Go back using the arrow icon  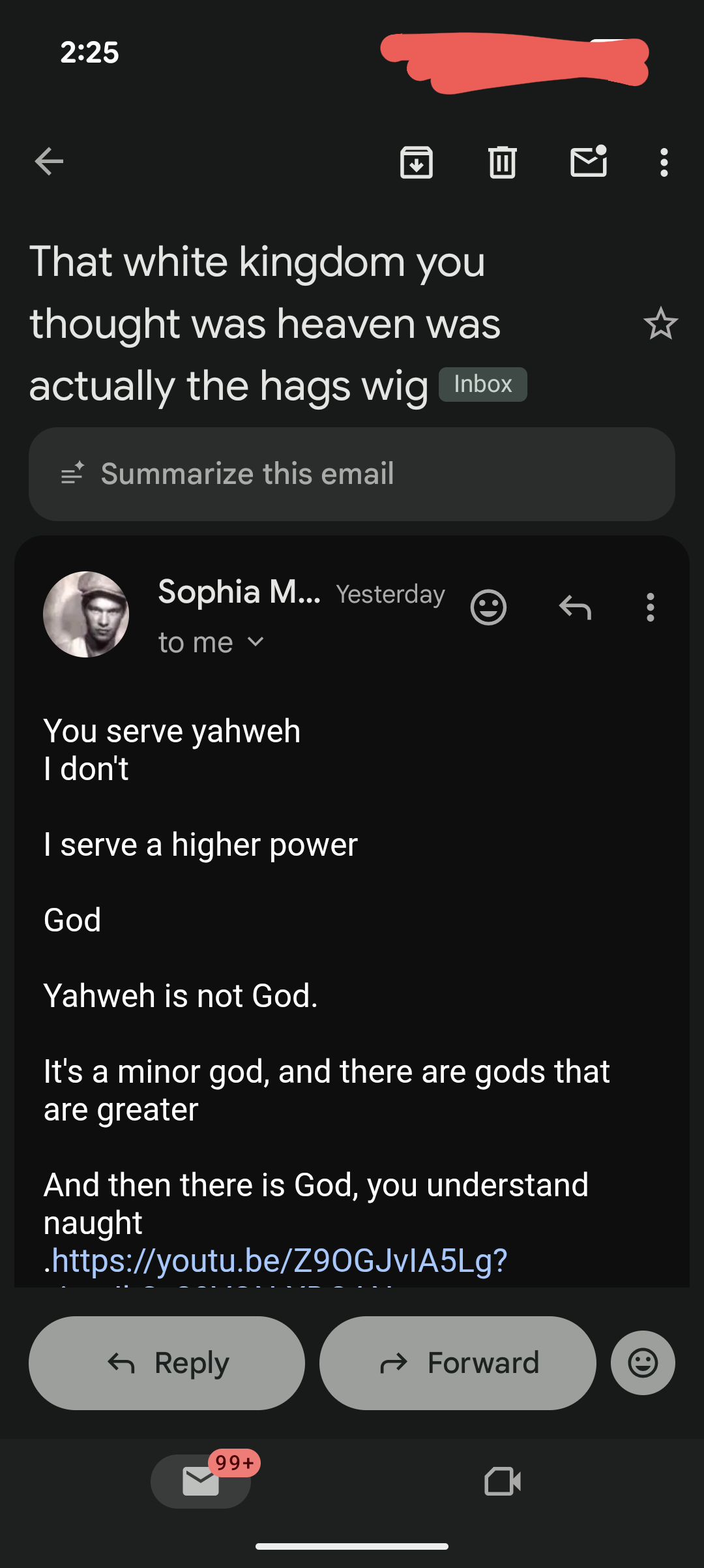coord(49,162)
